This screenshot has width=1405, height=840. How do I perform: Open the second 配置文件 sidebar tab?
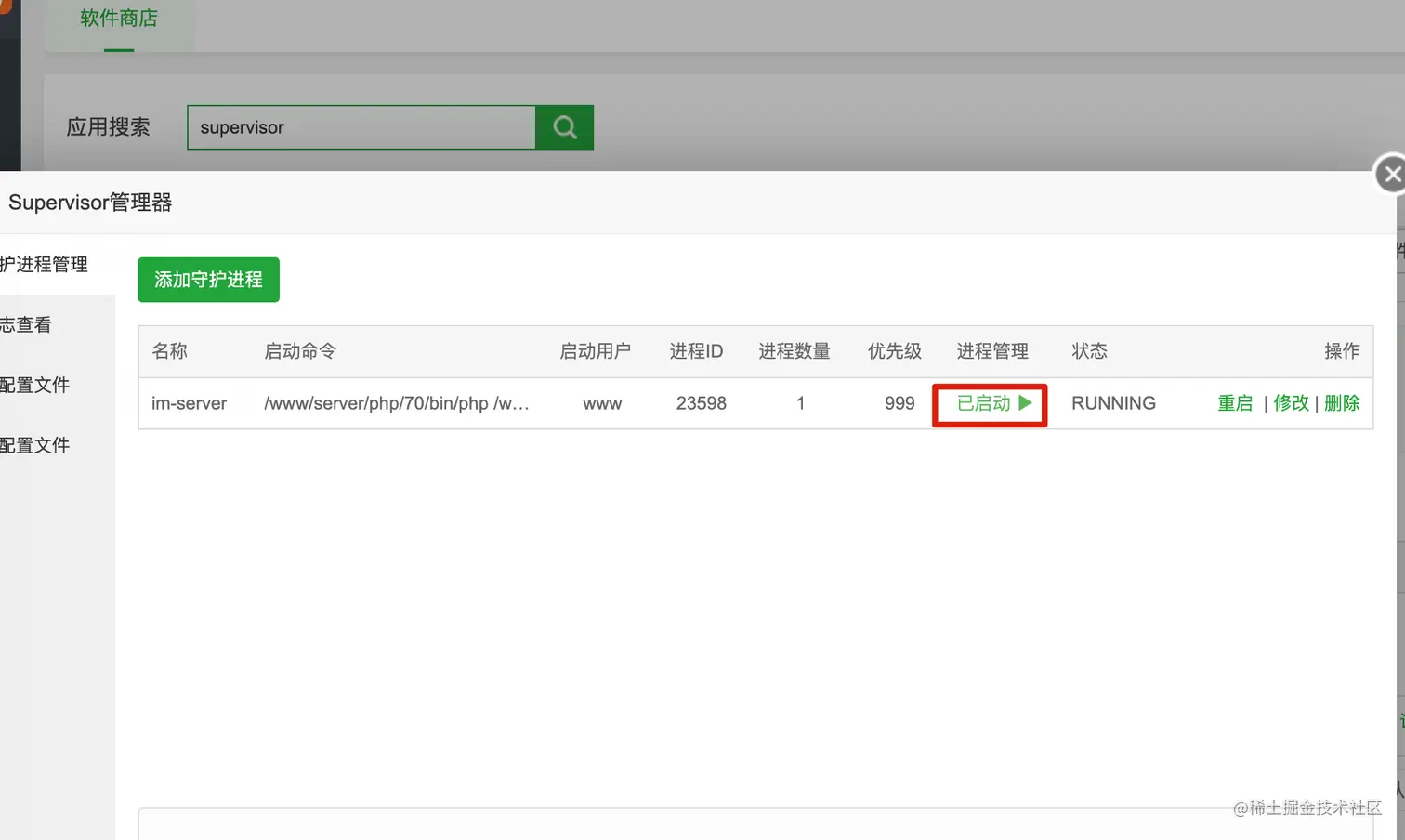(56, 445)
